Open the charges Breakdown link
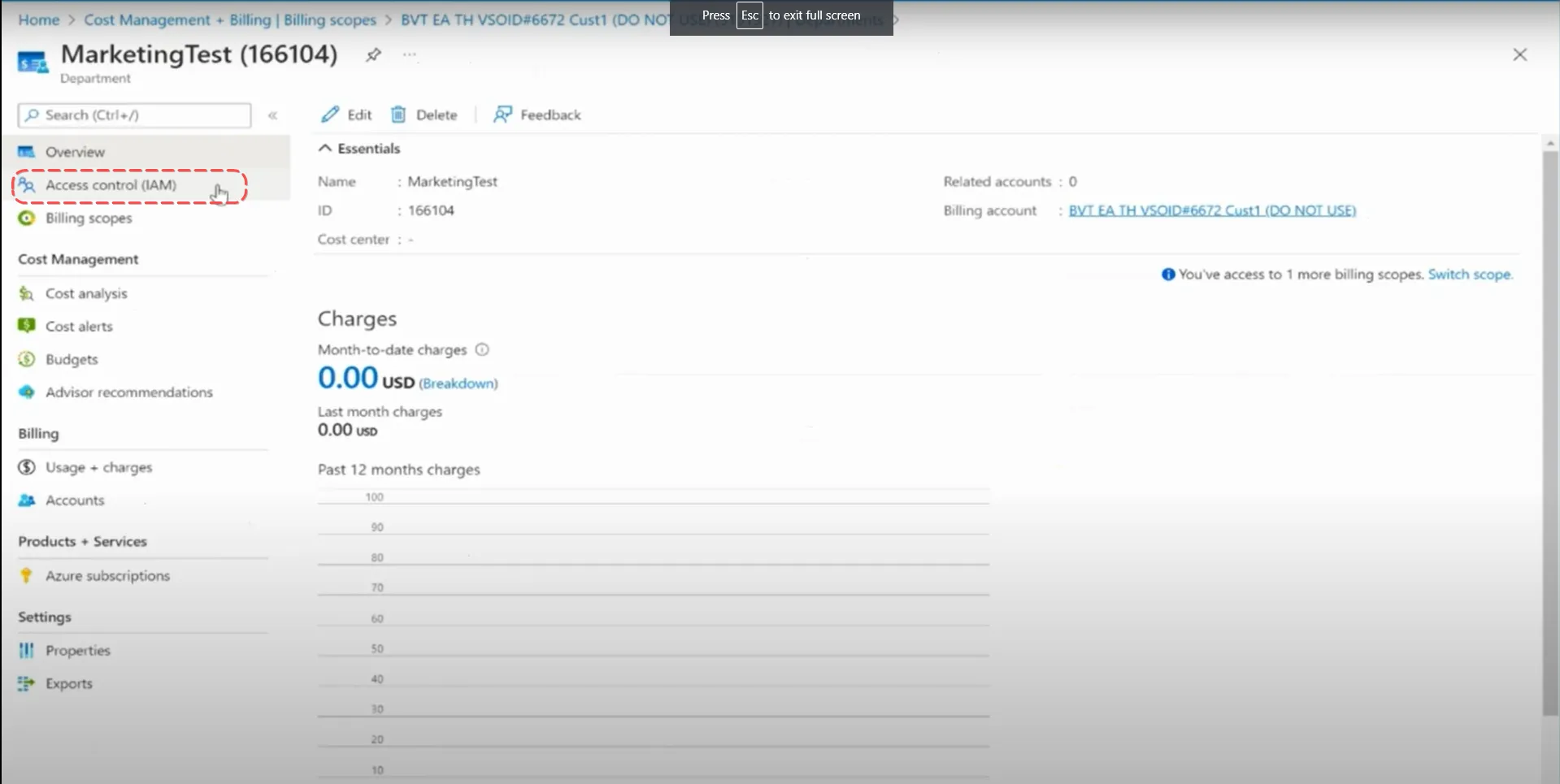The height and width of the screenshot is (784, 1560). (x=458, y=383)
